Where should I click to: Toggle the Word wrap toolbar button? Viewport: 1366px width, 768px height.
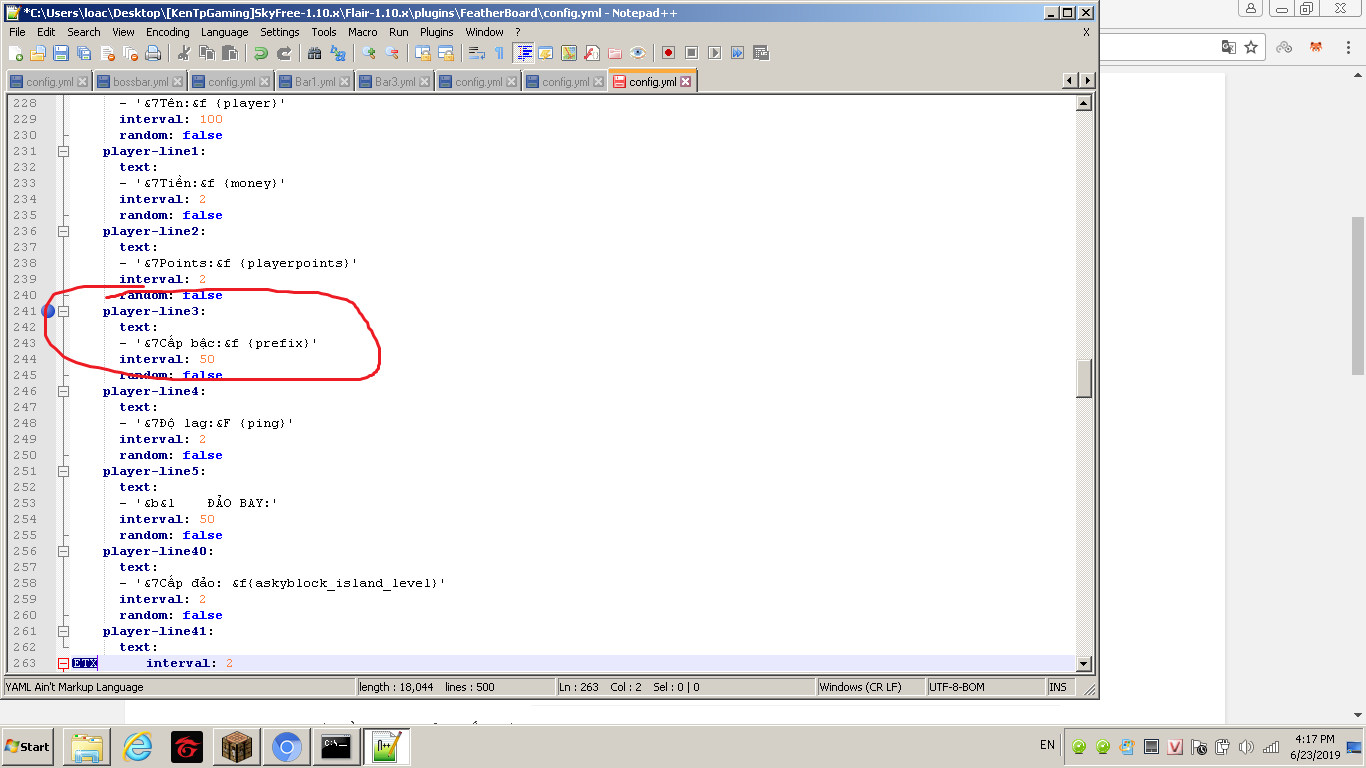(477, 53)
